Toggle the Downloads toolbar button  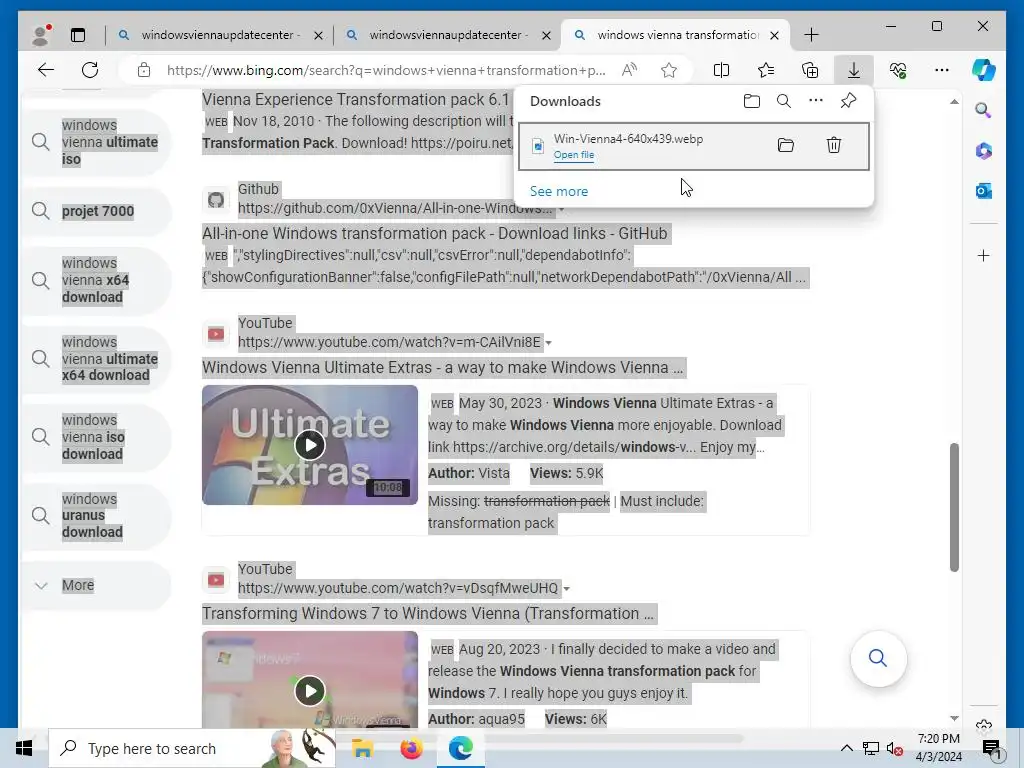pos(854,70)
